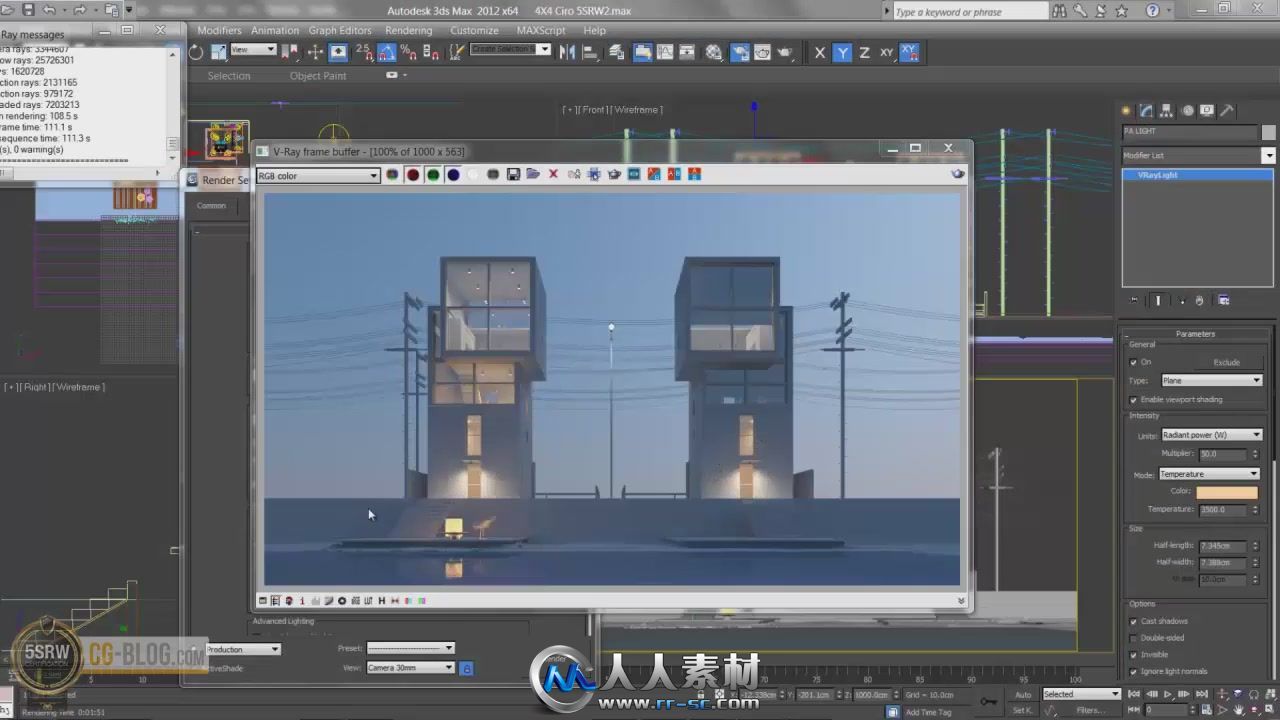Save image from V-Ray frame buffer
The height and width of the screenshot is (720, 1280).
pos(513,175)
